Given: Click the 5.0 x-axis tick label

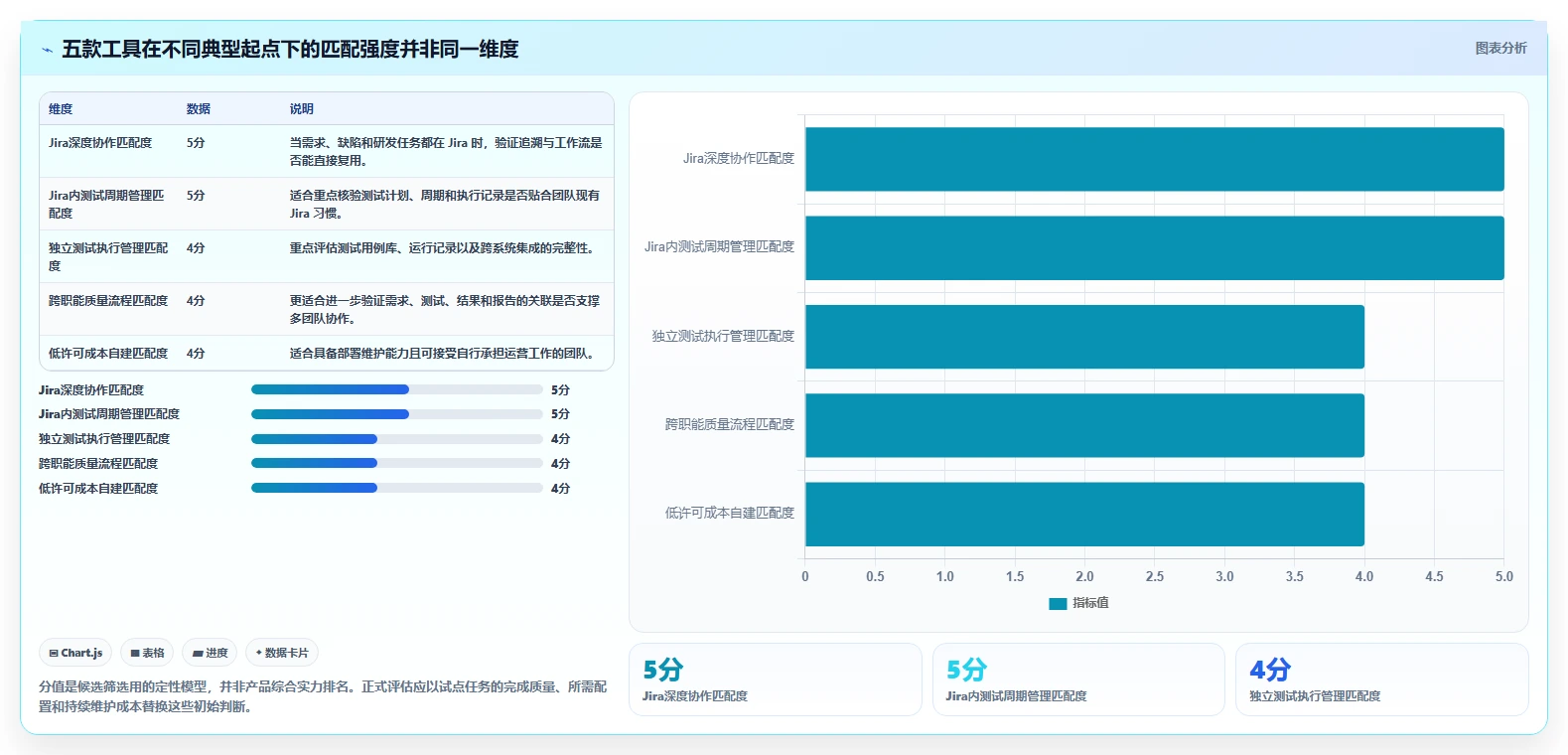Looking at the screenshot, I should pos(1503,576).
